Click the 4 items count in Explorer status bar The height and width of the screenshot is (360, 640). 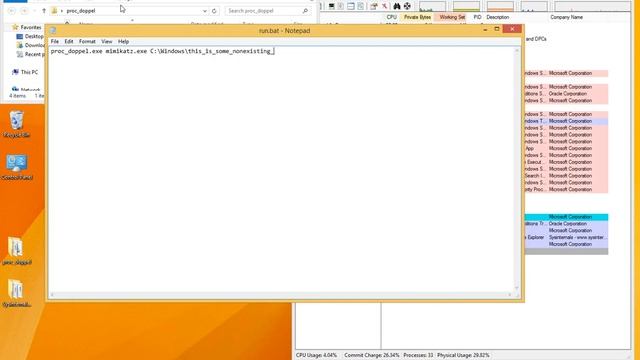[x=17, y=96]
